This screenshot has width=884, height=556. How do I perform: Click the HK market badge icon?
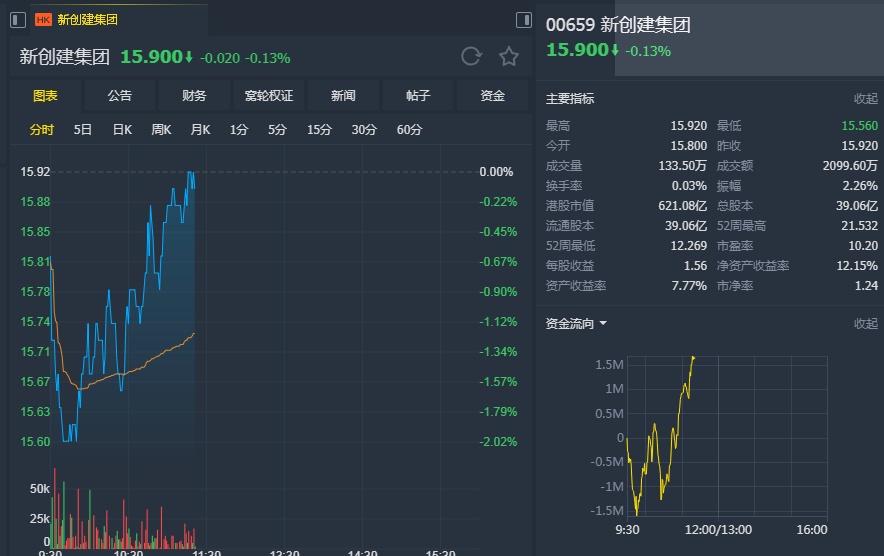click(43, 19)
